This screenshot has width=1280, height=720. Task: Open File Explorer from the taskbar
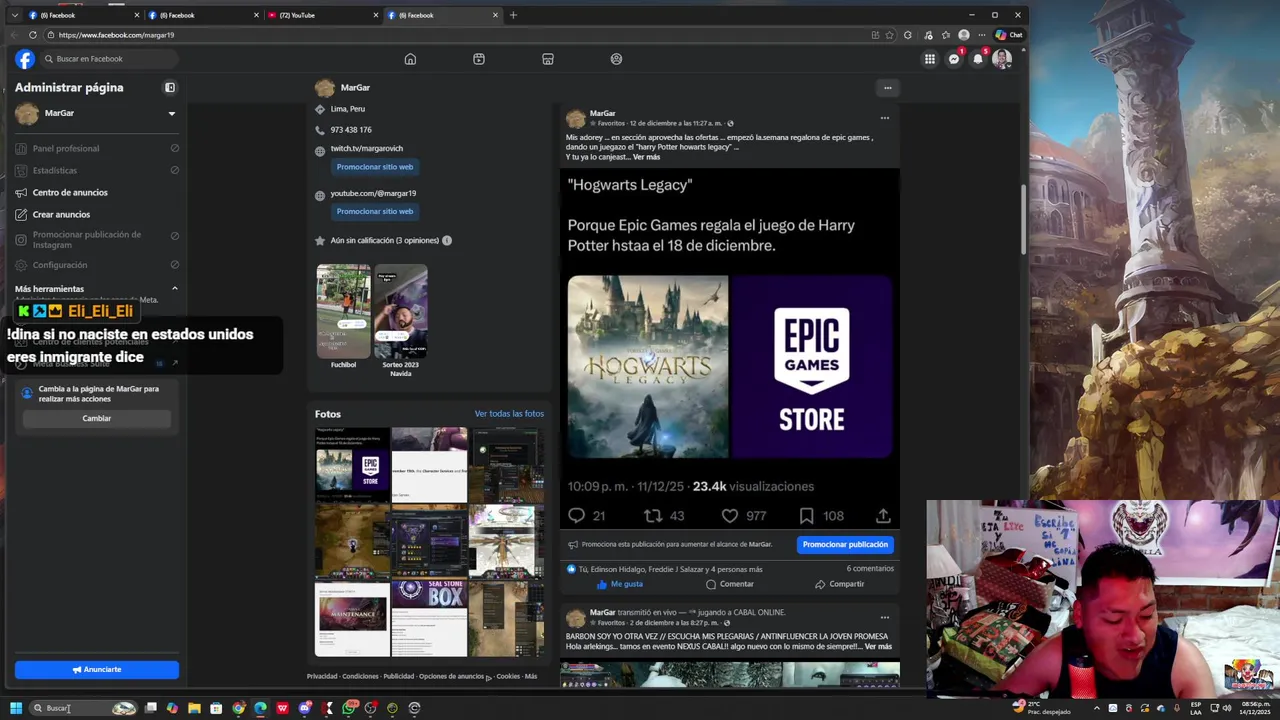point(194,708)
